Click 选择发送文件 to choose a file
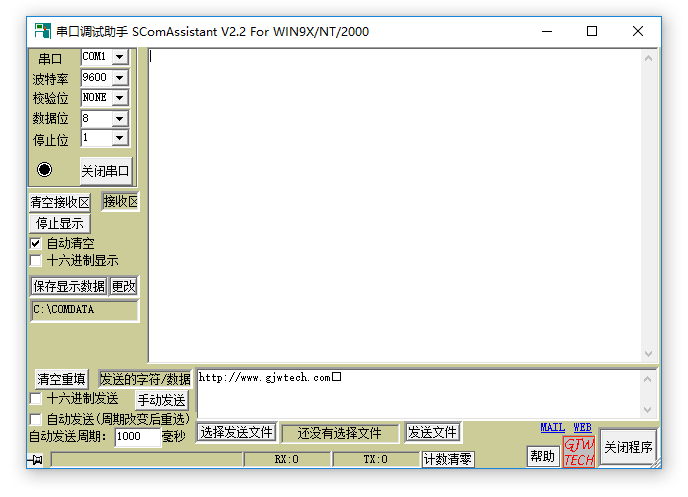Screen dimensions: 688x497 point(236,433)
